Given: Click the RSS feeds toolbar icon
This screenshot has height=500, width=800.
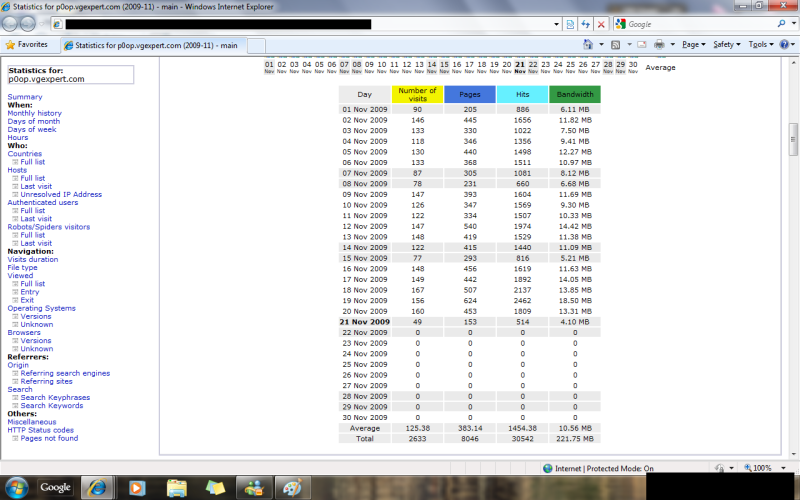Looking at the screenshot, I should (616, 45).
